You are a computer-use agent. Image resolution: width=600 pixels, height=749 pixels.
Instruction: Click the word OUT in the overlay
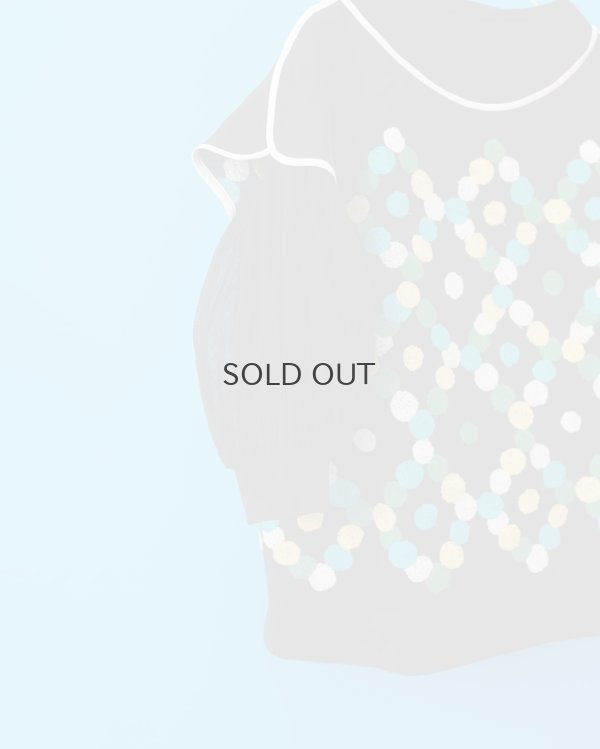[x=343, y=374]
